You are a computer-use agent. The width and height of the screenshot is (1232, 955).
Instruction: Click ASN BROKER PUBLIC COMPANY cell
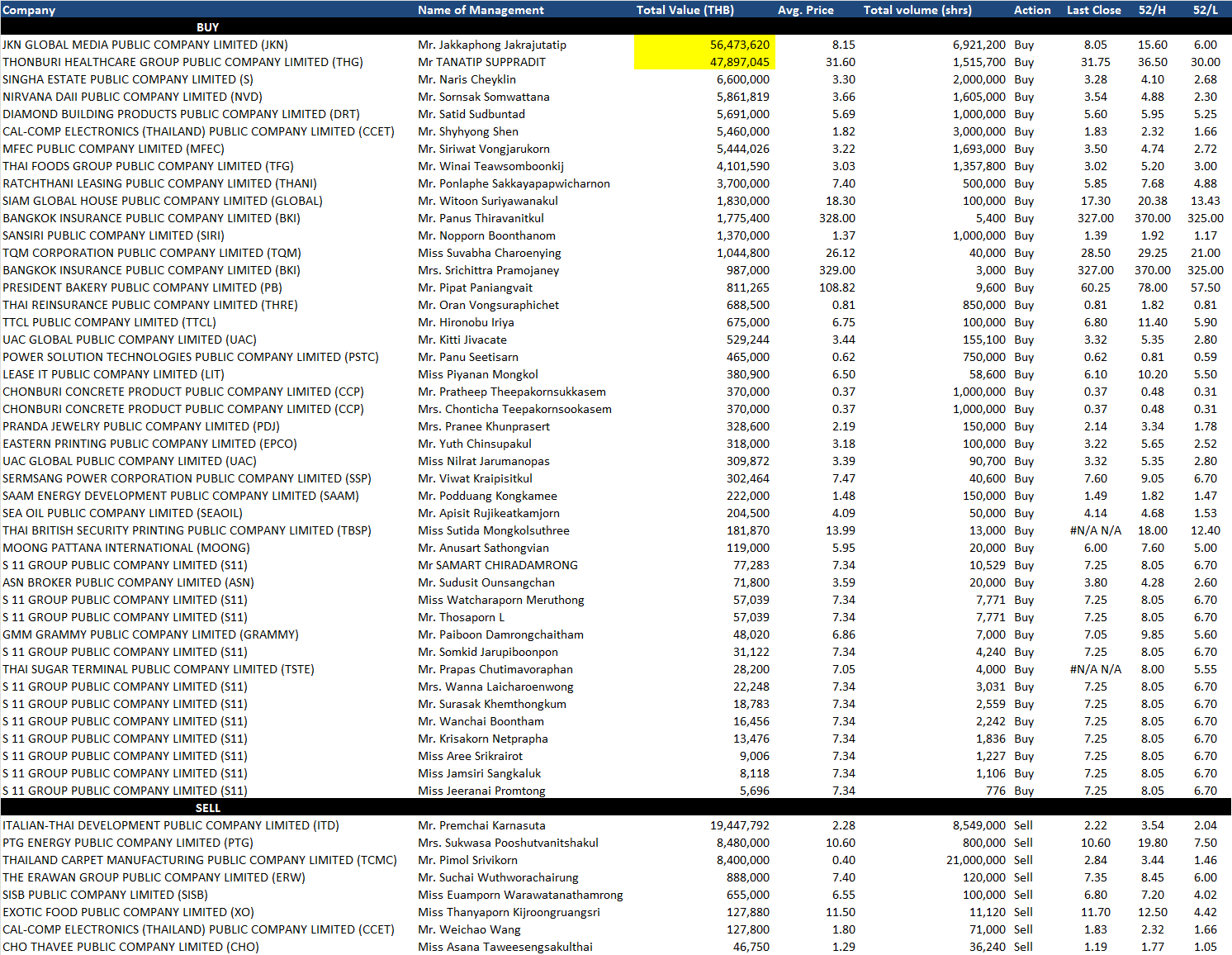[x=128, y=582]
